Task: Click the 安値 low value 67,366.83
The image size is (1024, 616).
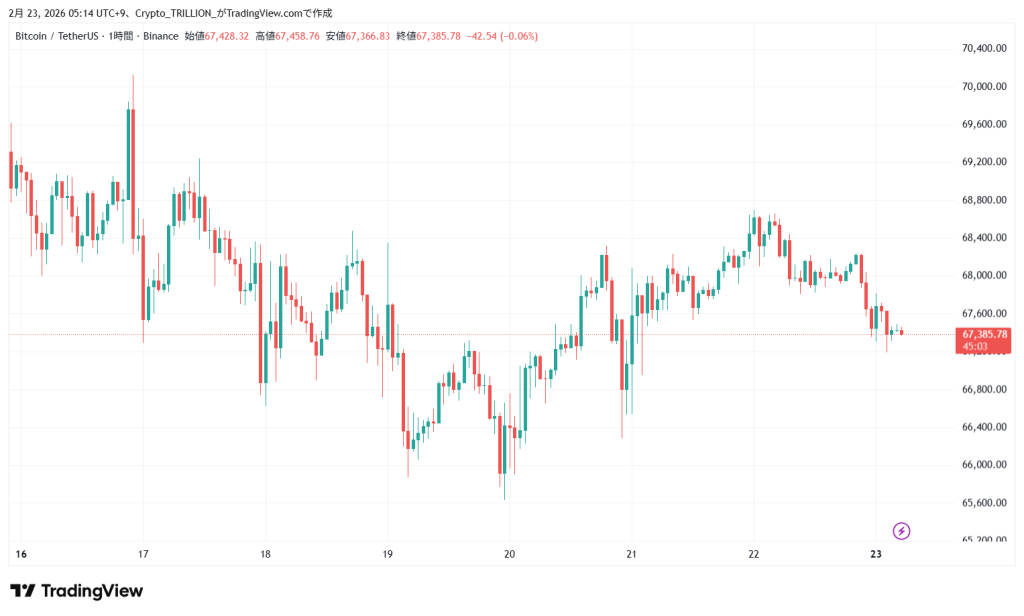Action: [368, 36]
